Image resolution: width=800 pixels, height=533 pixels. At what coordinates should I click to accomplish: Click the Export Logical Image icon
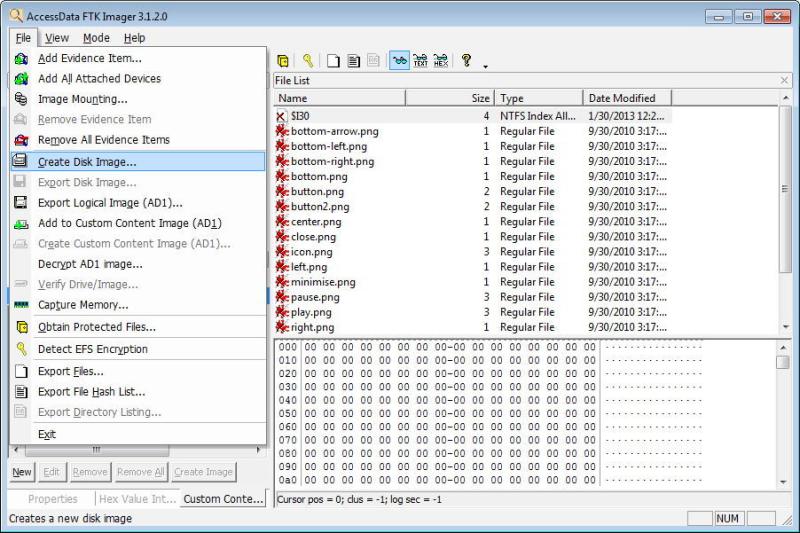(20, 202)
